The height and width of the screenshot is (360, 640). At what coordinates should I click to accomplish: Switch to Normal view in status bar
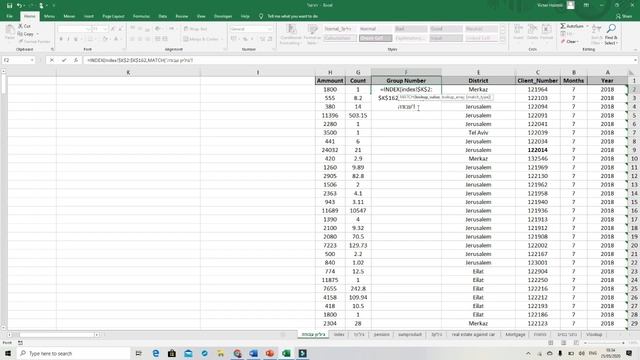(x=551, y=343)
